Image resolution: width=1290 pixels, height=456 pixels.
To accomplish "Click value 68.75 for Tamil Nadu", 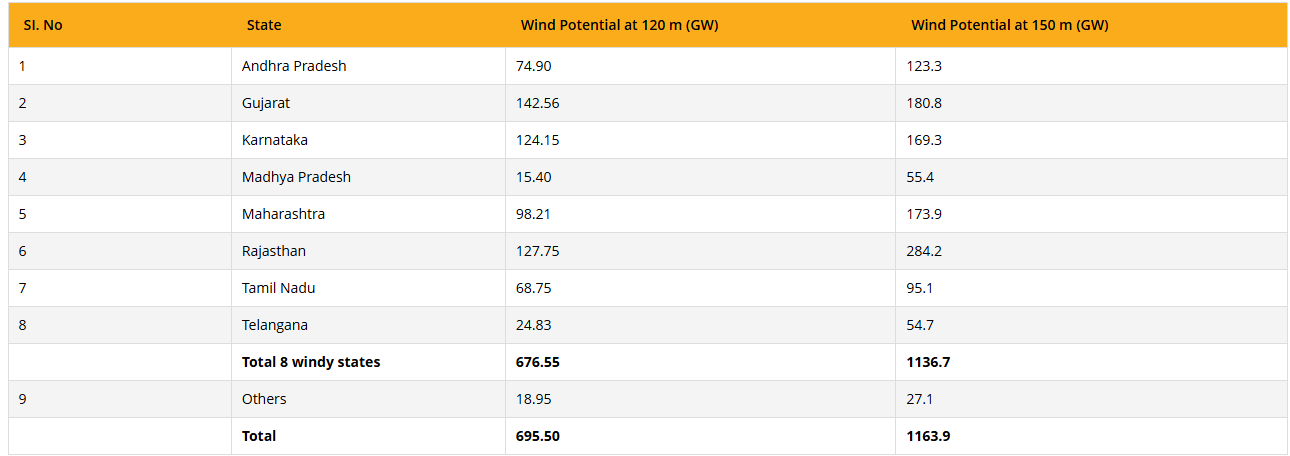I will [x=533, y=288].
